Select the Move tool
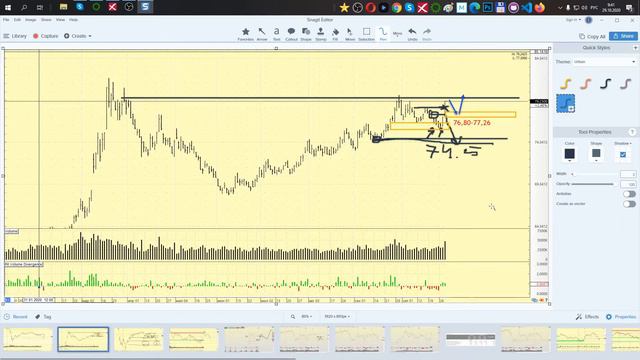Image resolution: width=640 pixels, height=360 pixels. (350, 34)
